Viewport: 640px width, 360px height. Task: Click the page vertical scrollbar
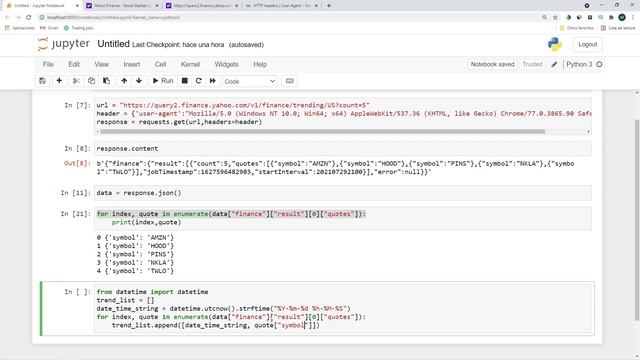coord(637,220)
